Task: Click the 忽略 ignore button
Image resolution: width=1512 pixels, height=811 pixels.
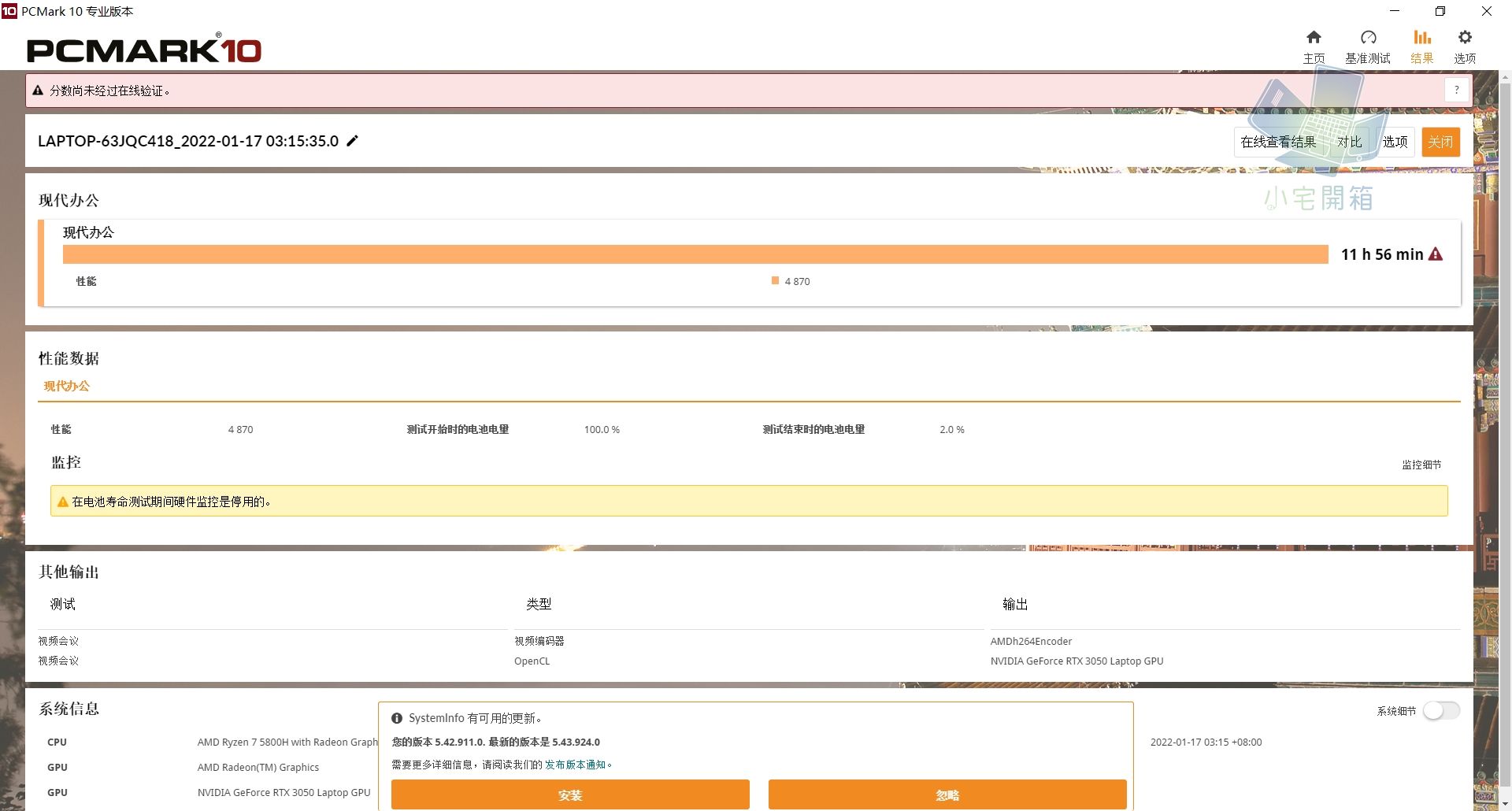Action: (x=947, y=794)
